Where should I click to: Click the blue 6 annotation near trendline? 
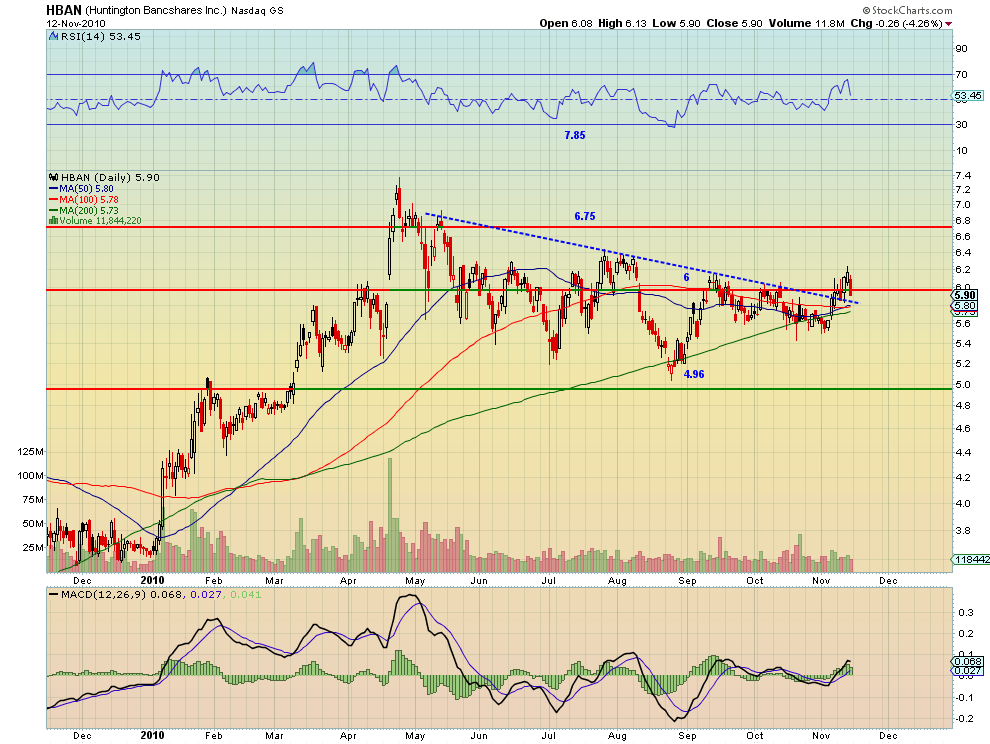pyautogui.click(x=686, y=277)
